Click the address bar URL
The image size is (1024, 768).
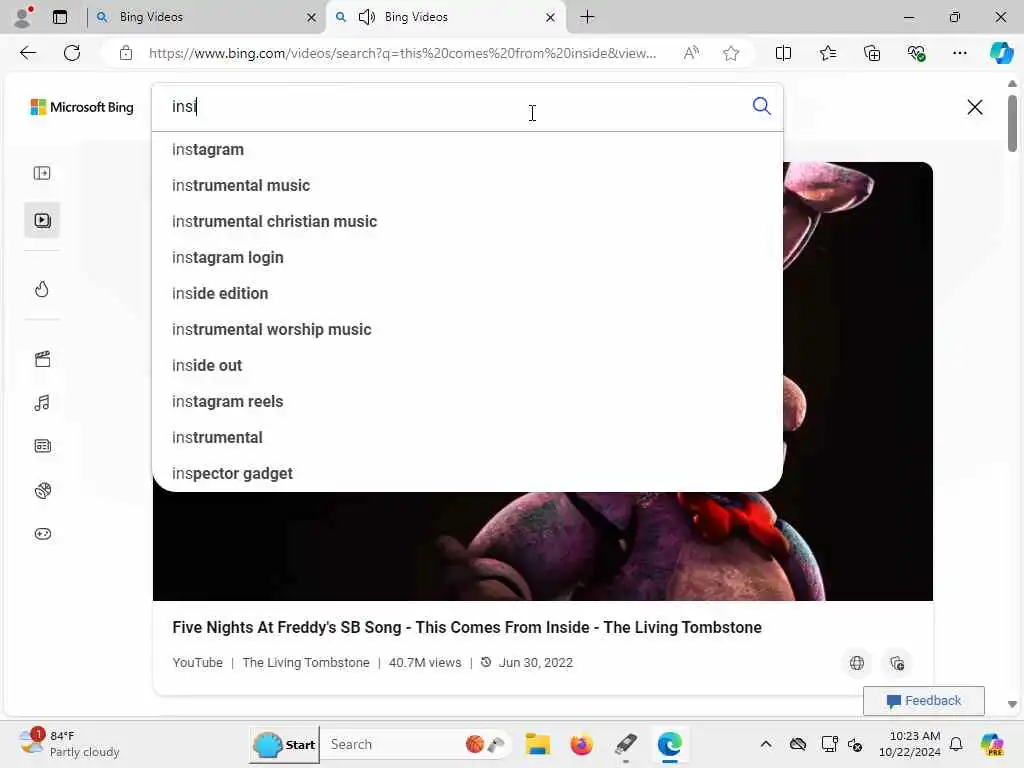point(402,53)
